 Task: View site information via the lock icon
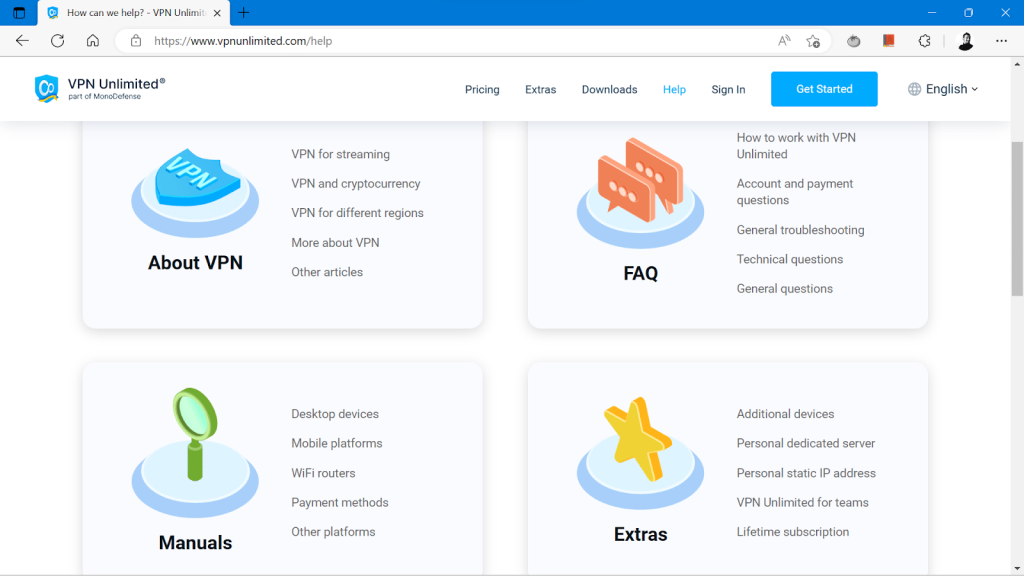136,40
